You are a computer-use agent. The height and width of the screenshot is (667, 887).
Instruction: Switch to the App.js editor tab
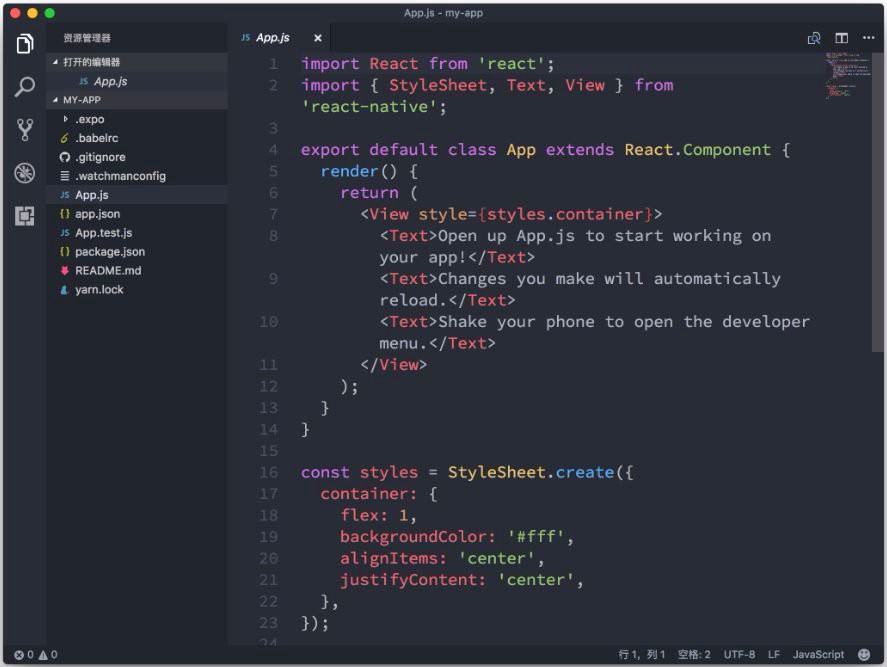pos(270,38)
